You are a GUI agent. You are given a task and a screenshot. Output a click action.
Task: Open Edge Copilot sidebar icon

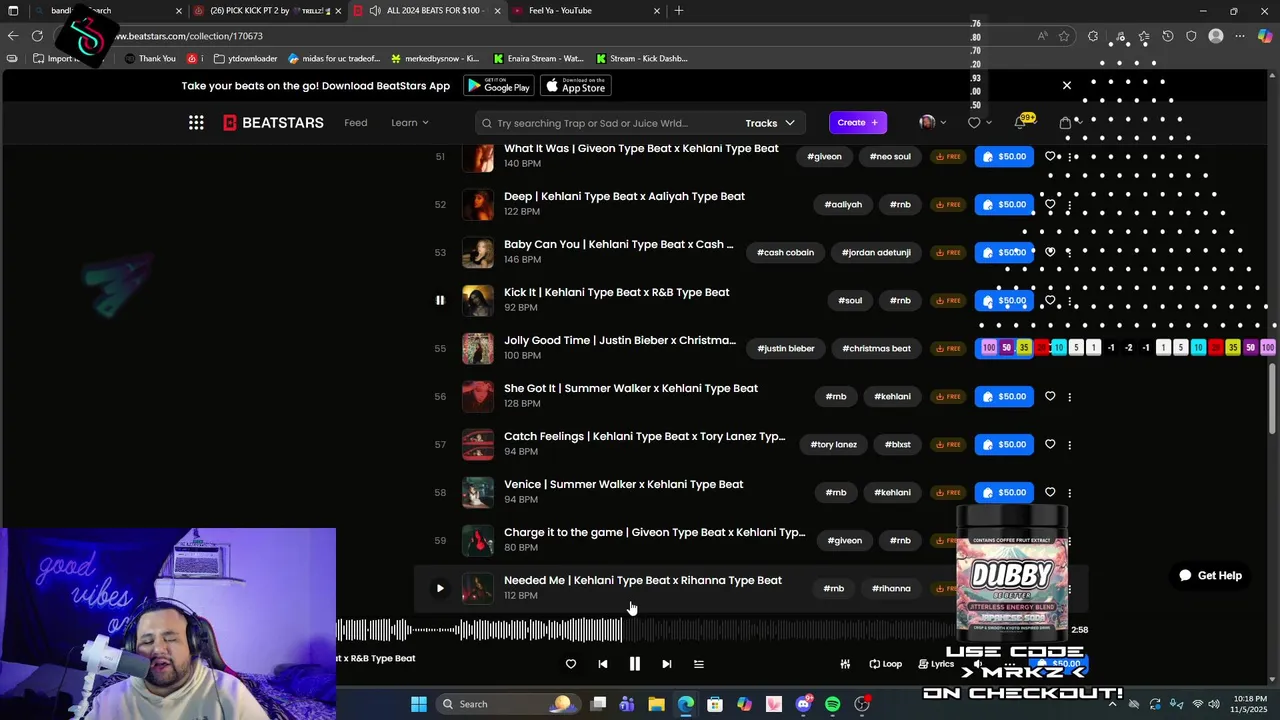coord(1265,36)
